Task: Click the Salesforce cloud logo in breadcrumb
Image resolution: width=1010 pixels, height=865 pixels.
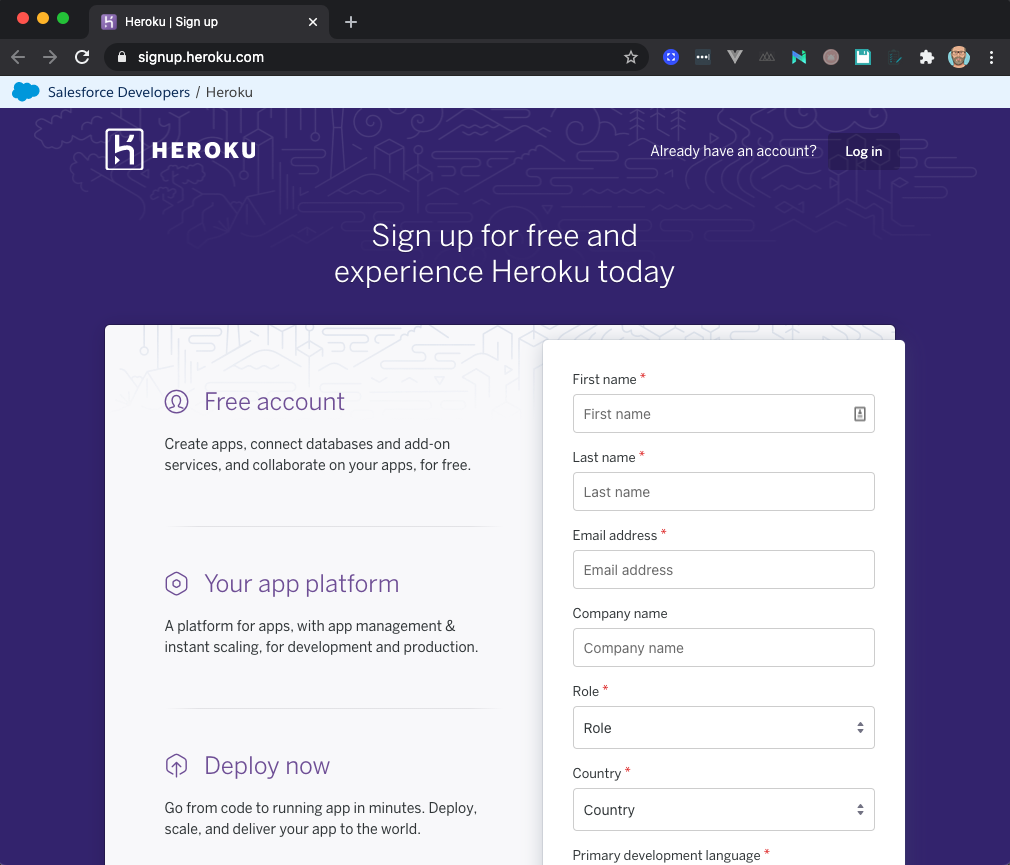Action: tap(25, 91)
